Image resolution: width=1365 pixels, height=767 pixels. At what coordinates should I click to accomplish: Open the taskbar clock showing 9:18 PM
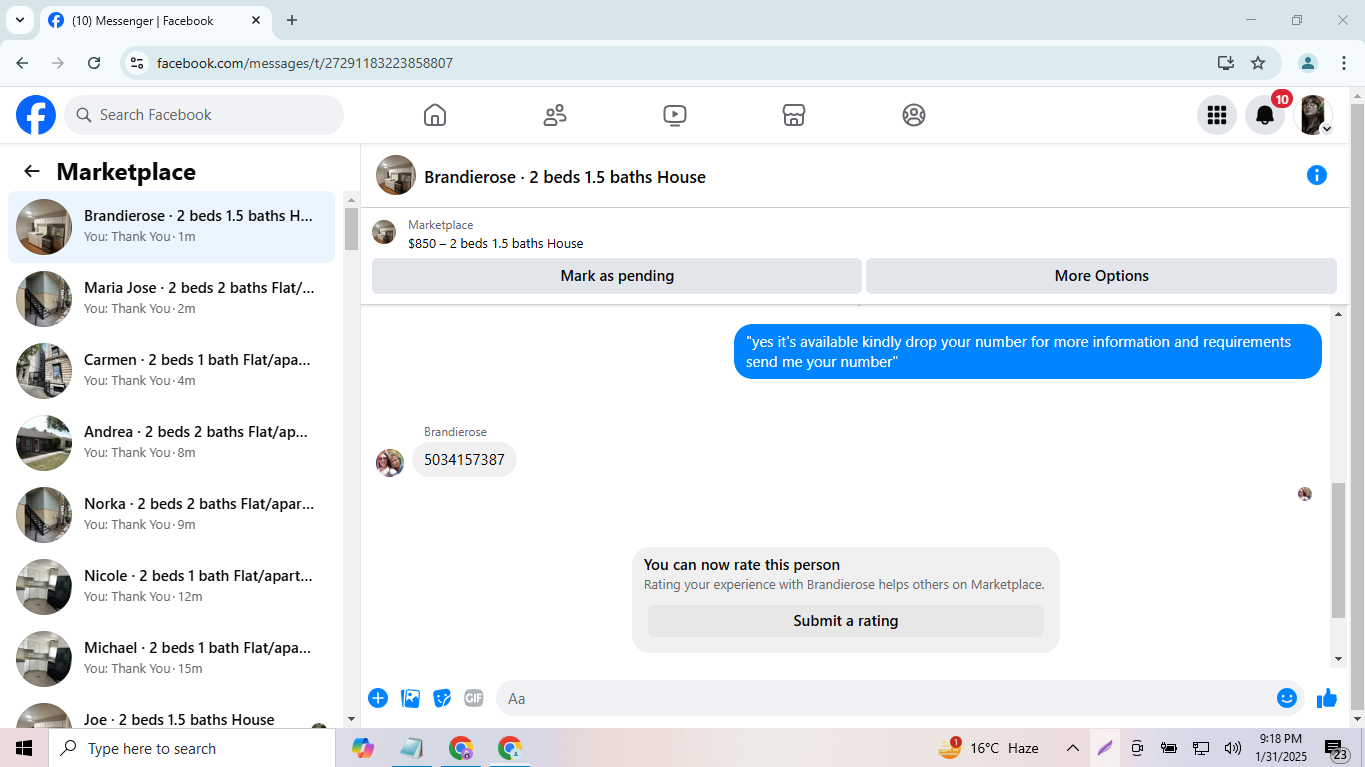[1279, 748]
